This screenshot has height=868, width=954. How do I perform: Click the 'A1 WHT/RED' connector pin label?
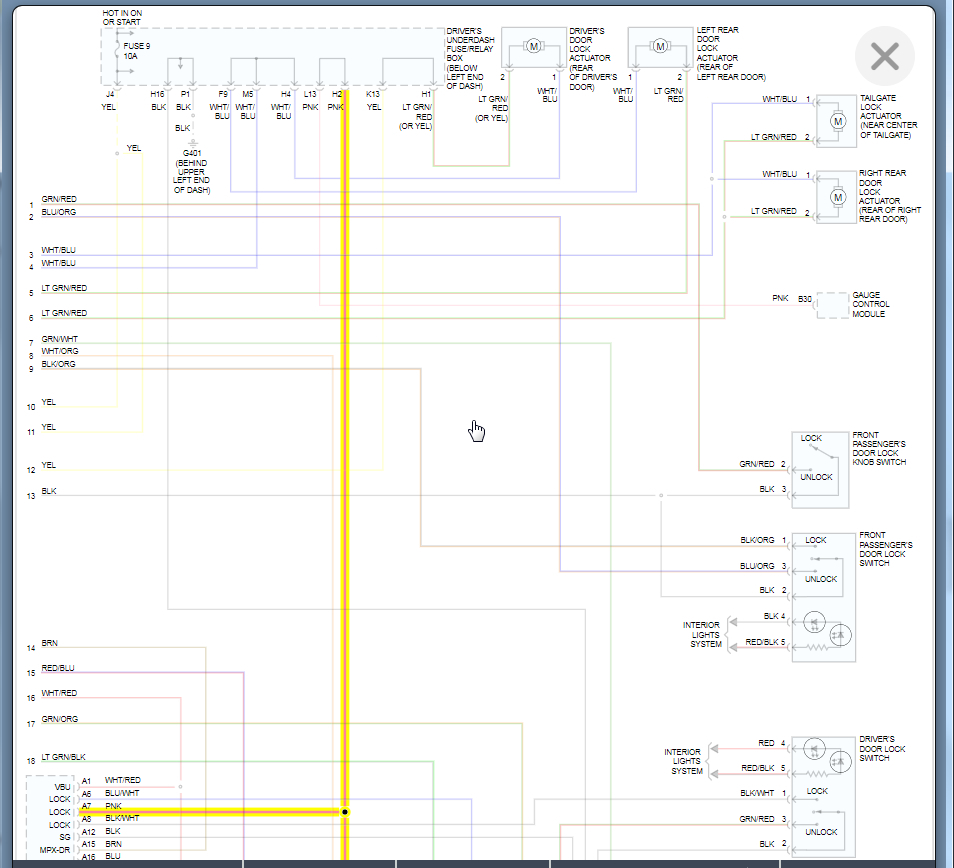pos(111,780)
